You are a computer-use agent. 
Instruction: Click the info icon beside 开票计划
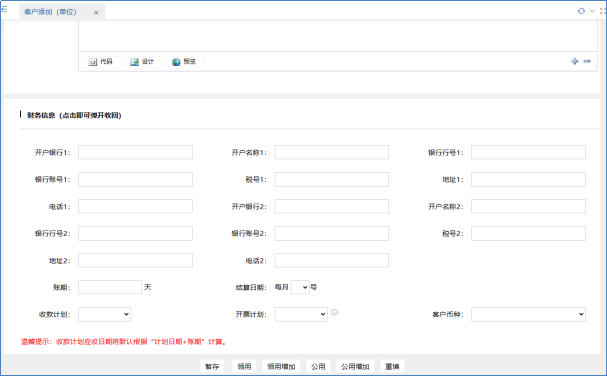point(334,312)
